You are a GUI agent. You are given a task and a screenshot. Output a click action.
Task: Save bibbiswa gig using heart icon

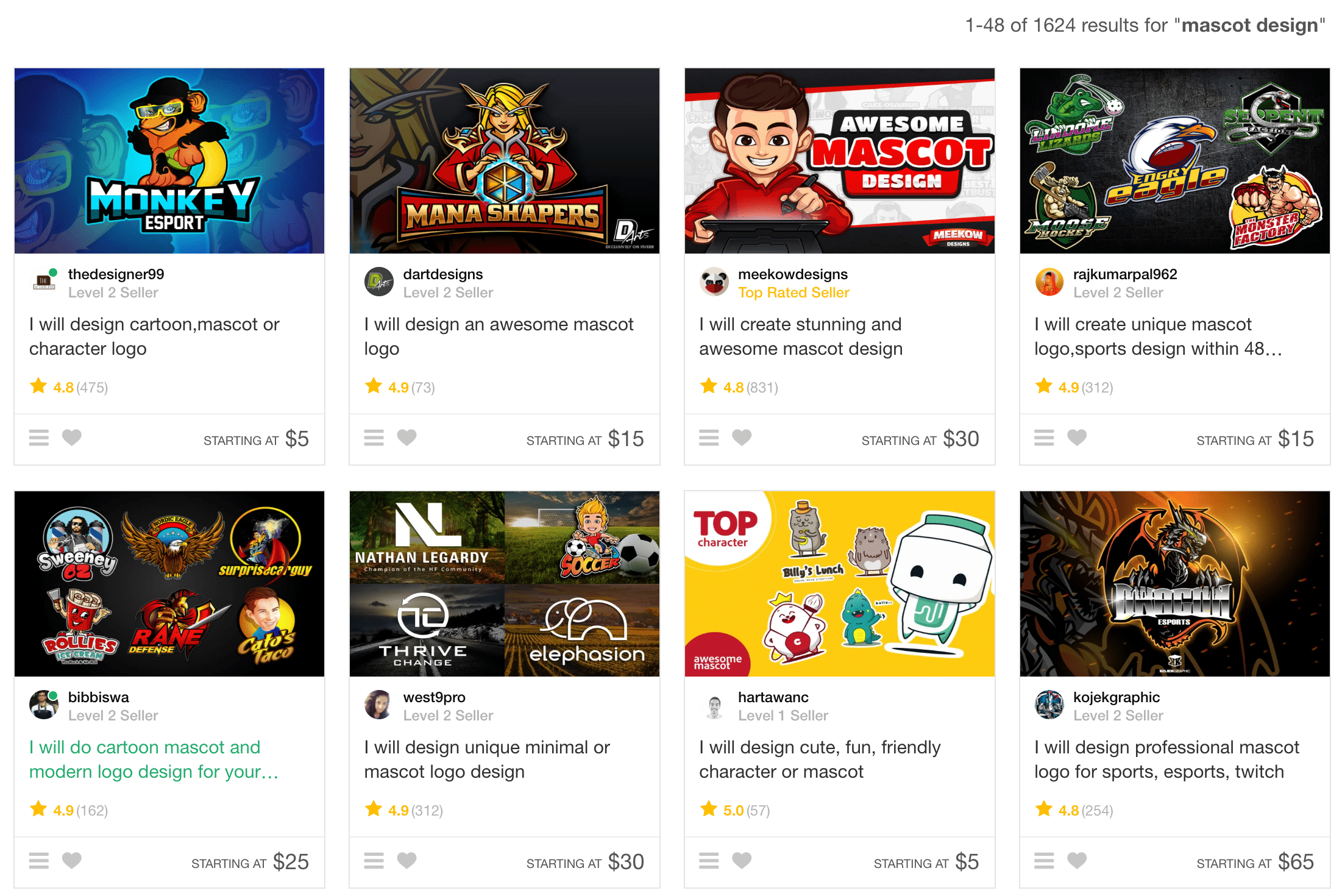pyautogui.click(x=72, y=861)
